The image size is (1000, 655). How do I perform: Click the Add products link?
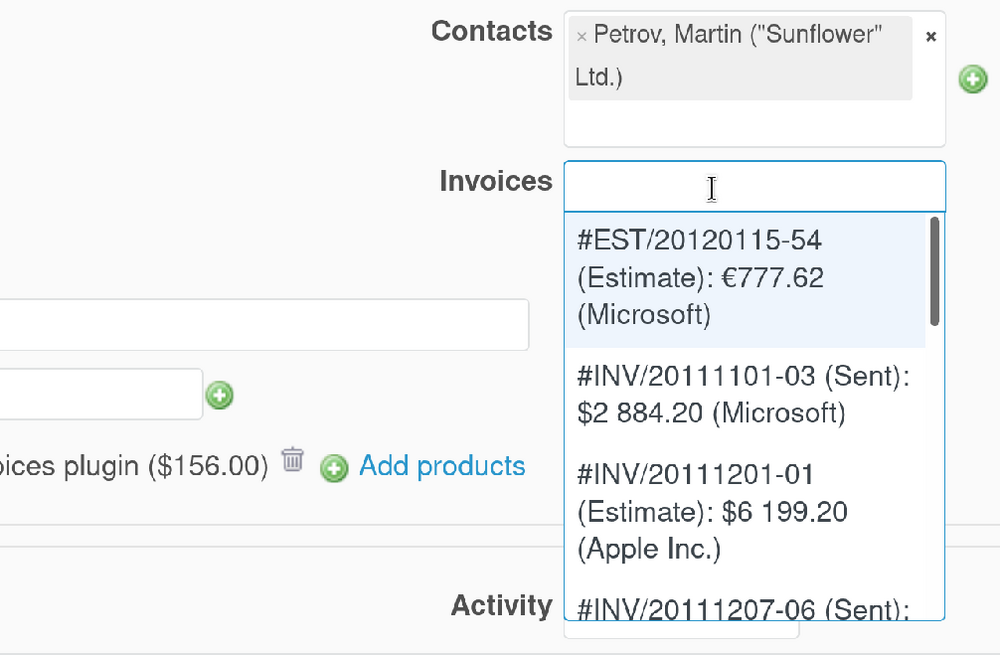(442, 466)
